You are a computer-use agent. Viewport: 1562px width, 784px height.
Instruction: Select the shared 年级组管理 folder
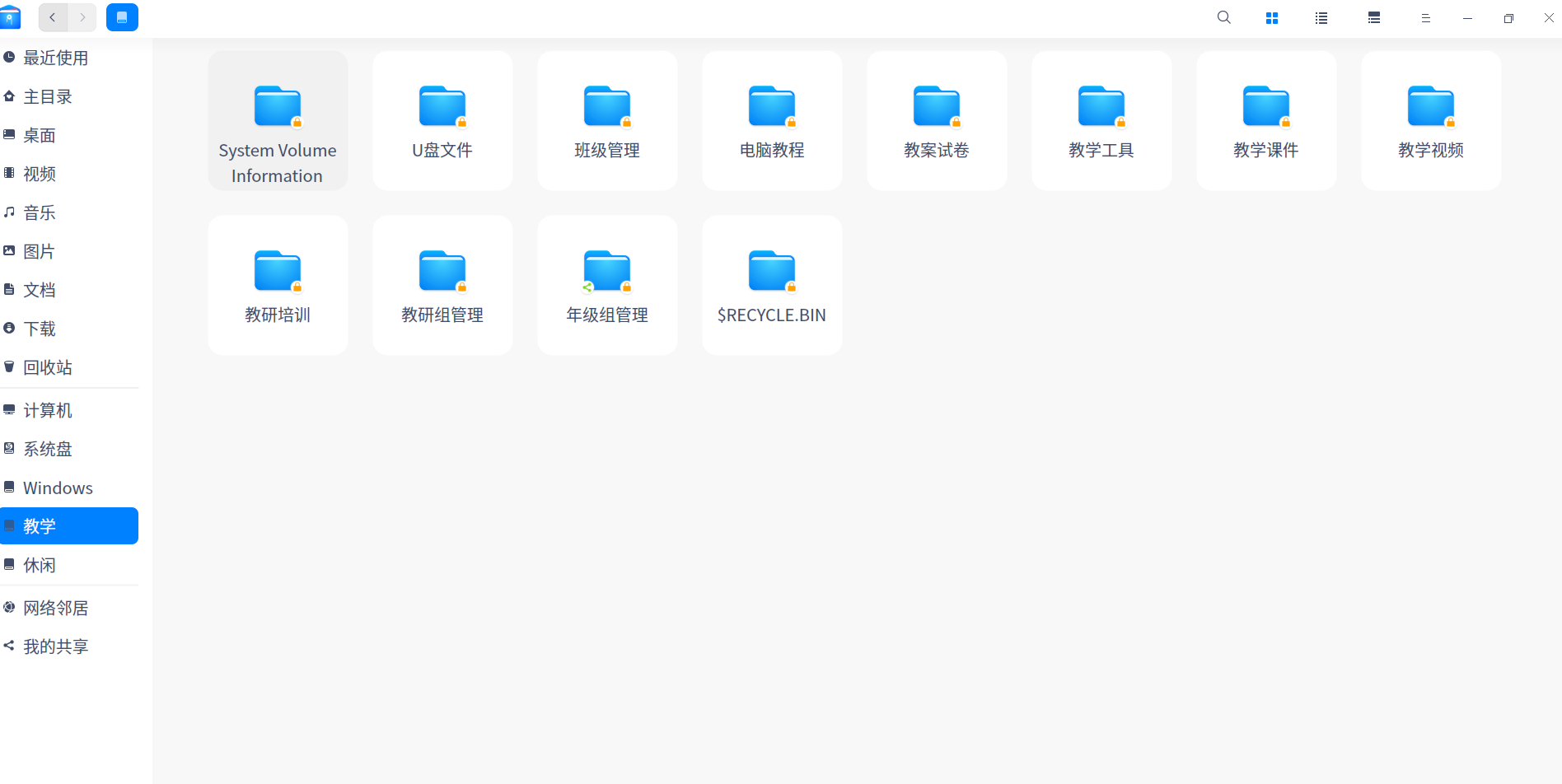pos(607,286)
